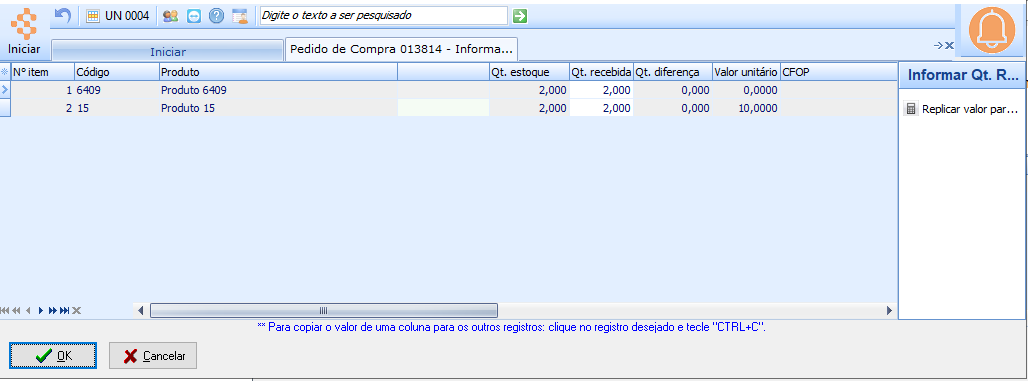Click the Informar Qt. R... panel header
The image size is (1028, 381).
coord(962,76)
